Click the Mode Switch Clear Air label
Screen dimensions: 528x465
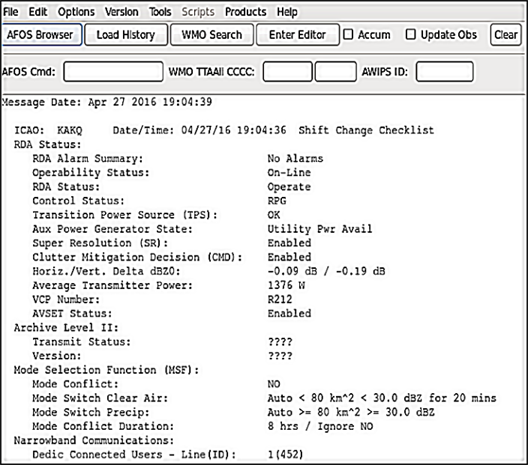tap(100, 398)
